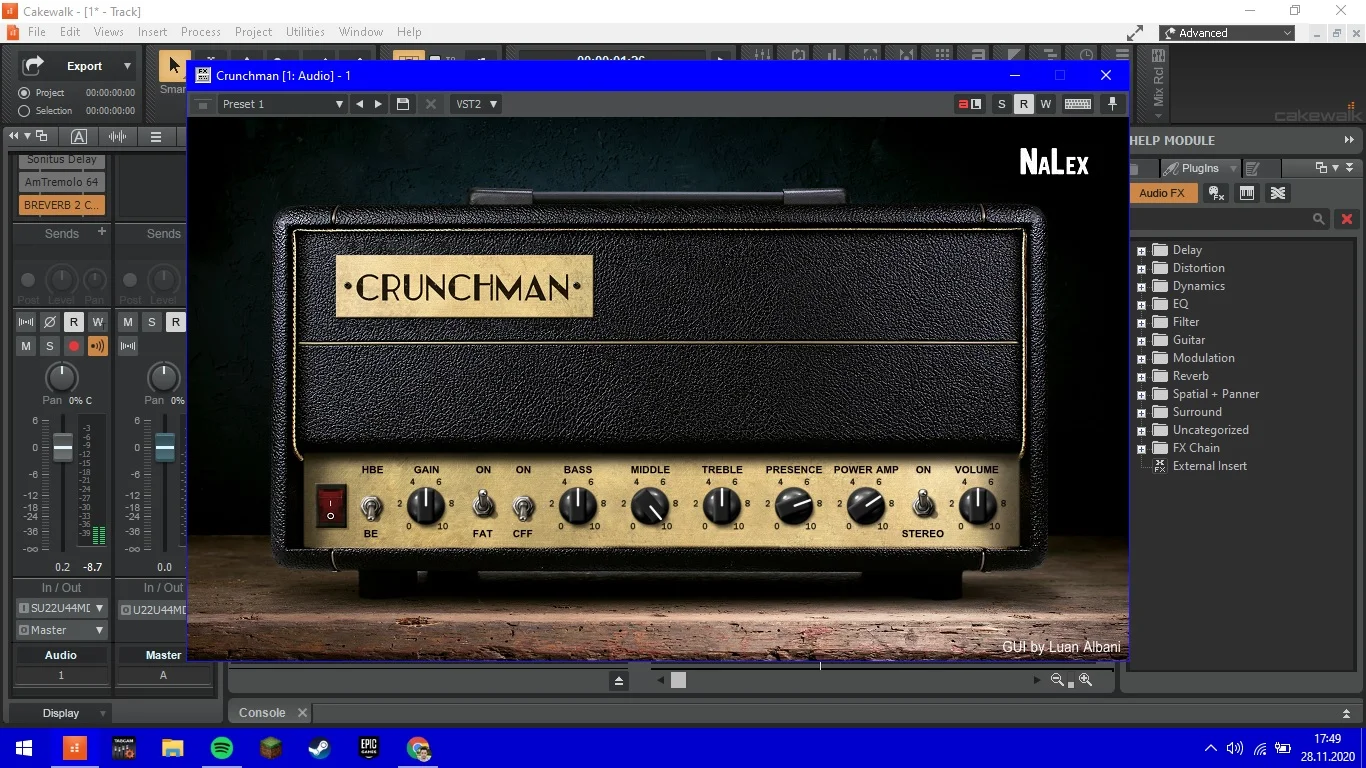Open the instruments browser piano icon

[1247, 193]
